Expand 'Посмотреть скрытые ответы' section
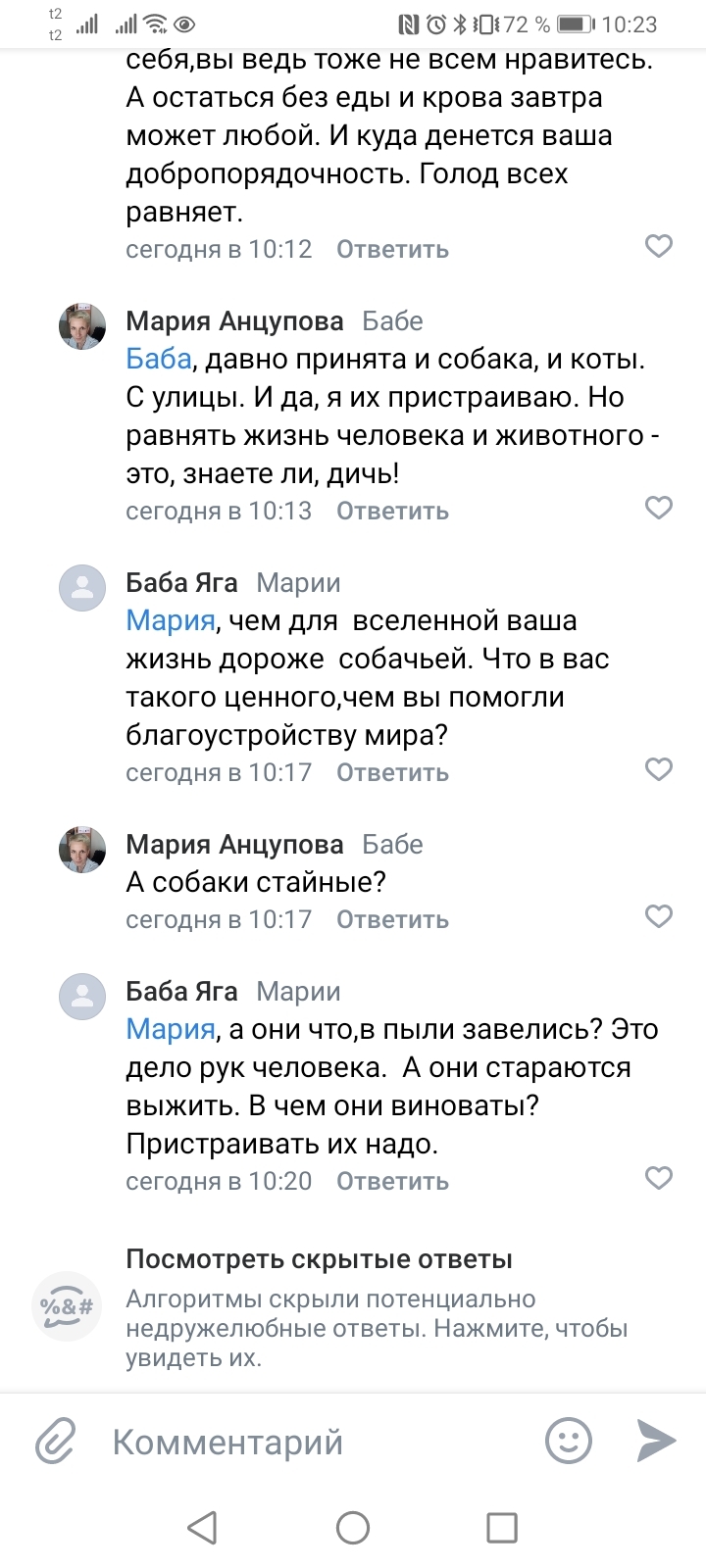 coord(320,1259)
